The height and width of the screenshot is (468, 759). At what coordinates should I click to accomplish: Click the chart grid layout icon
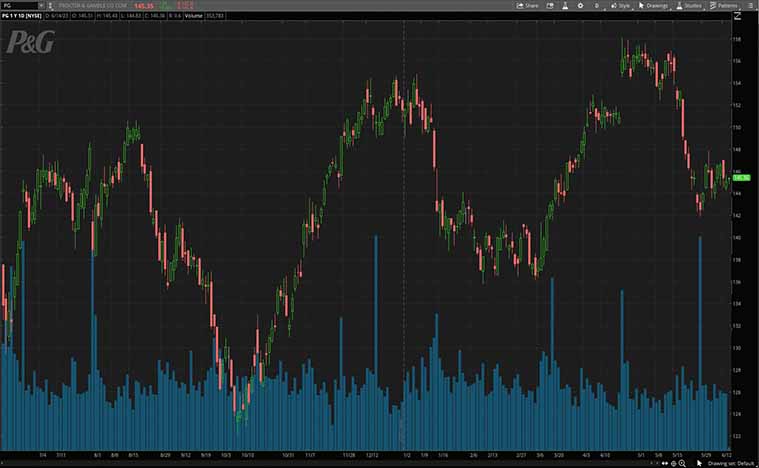550,6
